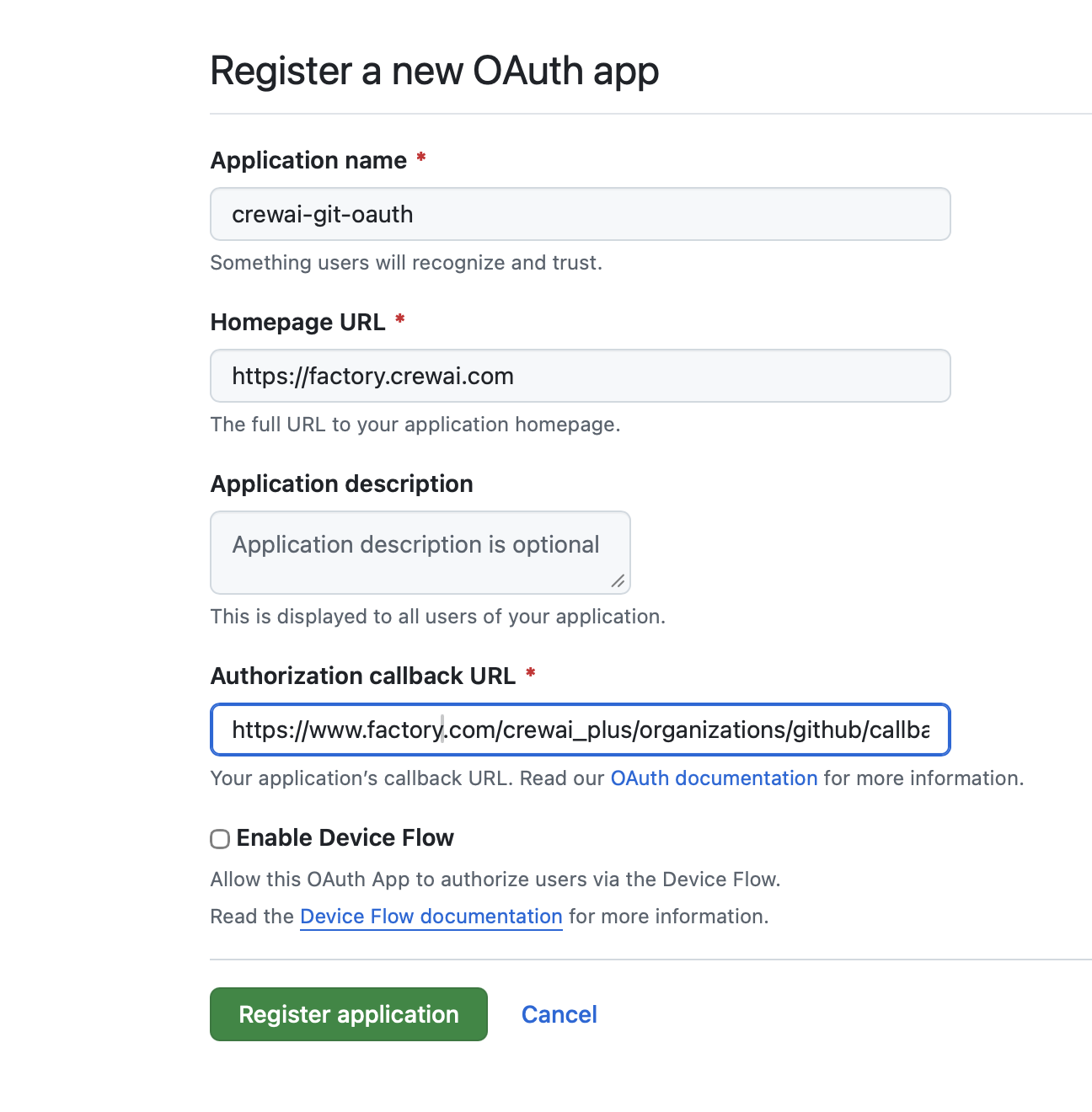The height and width of the screenshot is (1112, 1092).
Task: Click the Register application button
Action: [x=348, y=1014]
